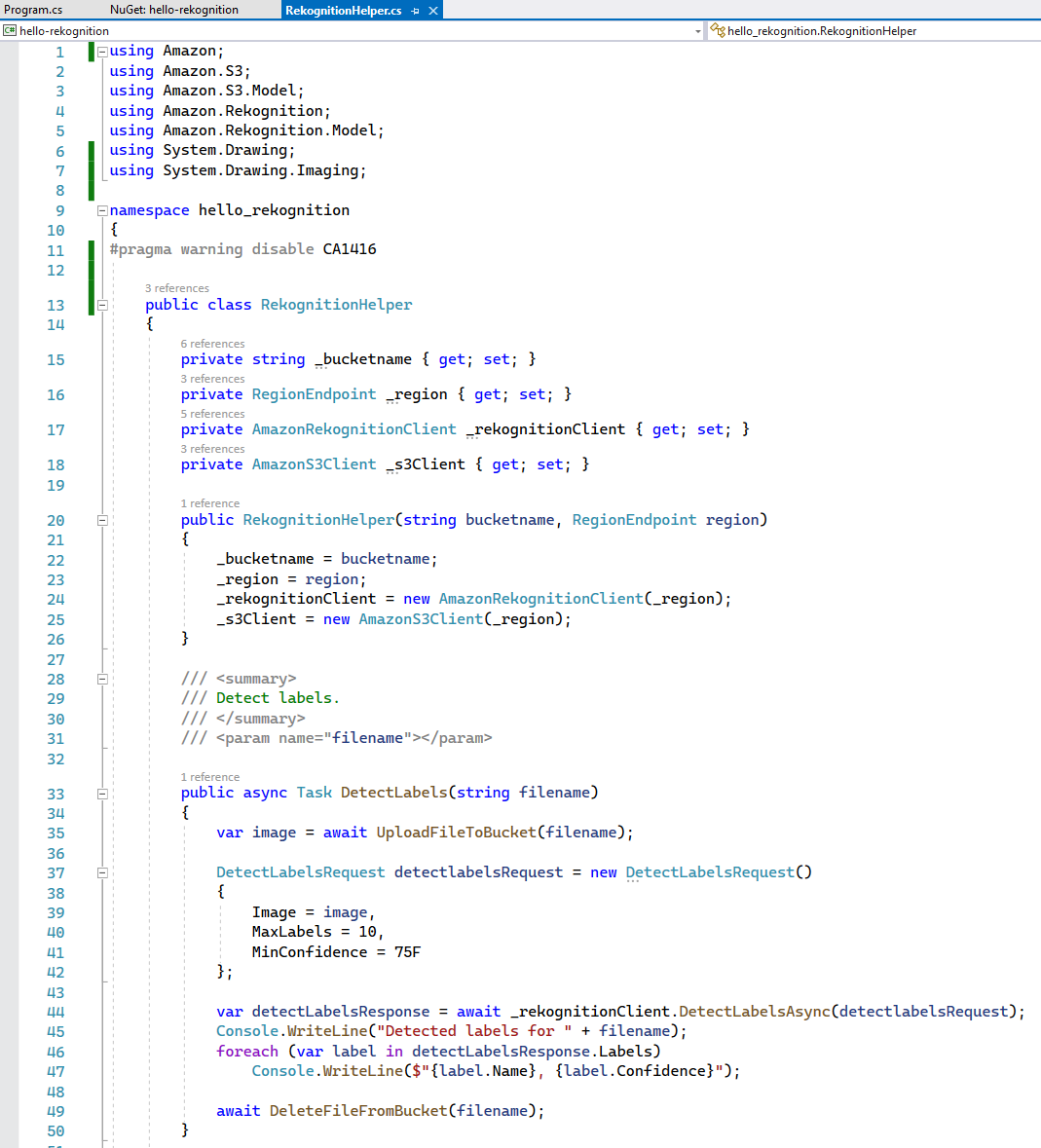Click the DeleteFileFromBucket call on line 49

tap(358, 1111)
